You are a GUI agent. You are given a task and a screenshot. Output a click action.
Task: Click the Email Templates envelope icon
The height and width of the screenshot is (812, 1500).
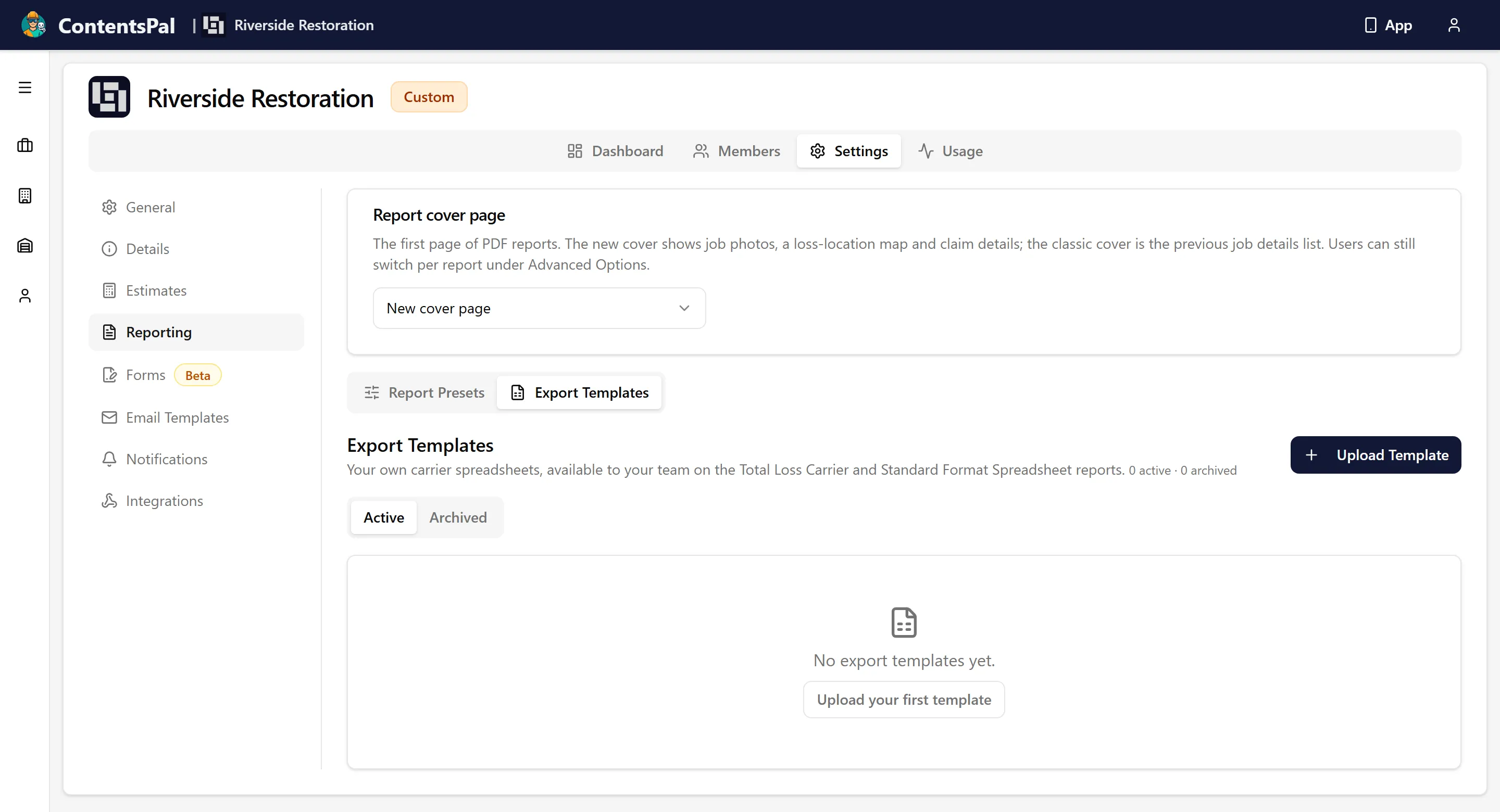(x=109, y=417)
